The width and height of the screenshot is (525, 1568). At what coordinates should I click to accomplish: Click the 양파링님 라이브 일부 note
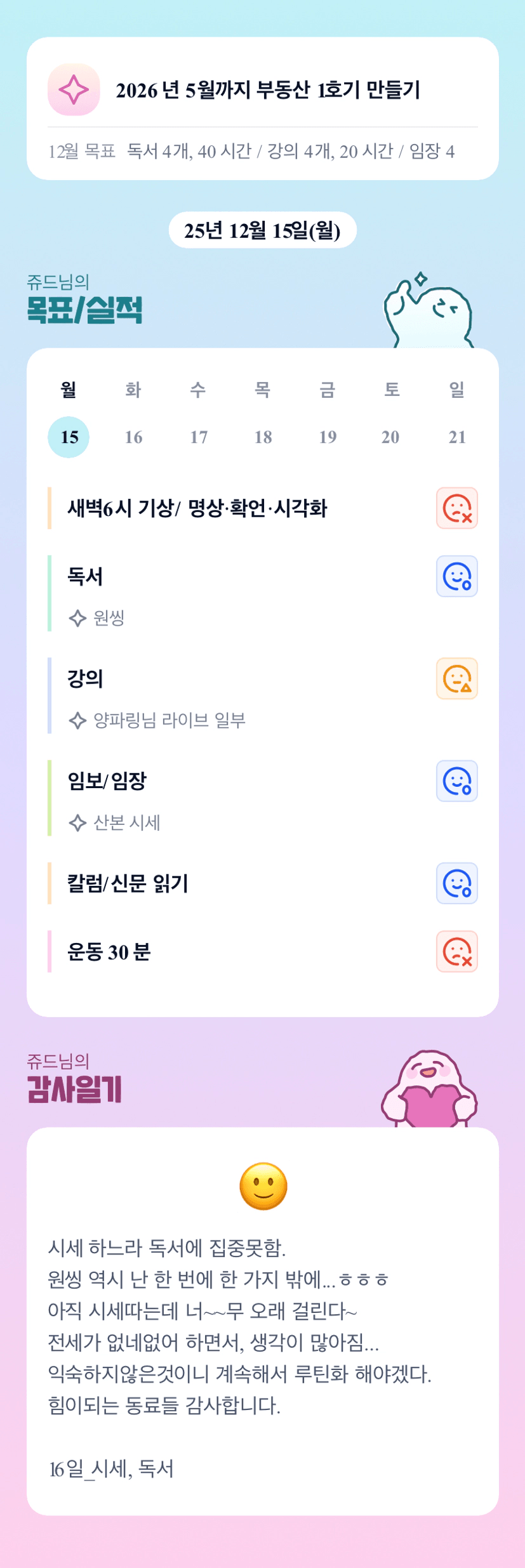click(169, 720)
